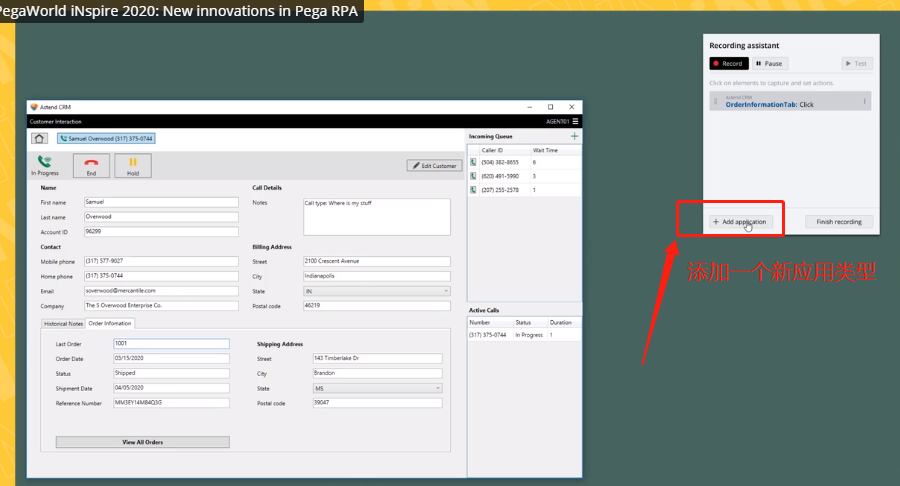Select the OrderInformationTab: Click step
The height and width of the screenshot is (486, 900).
tap(790, 102)
